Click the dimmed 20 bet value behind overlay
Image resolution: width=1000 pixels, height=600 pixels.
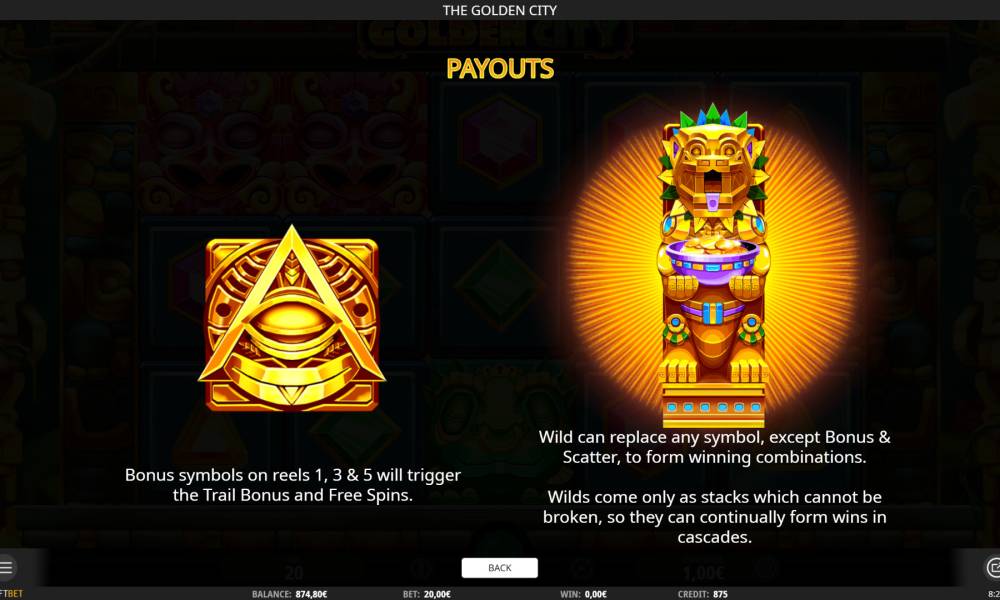[293, 572]
